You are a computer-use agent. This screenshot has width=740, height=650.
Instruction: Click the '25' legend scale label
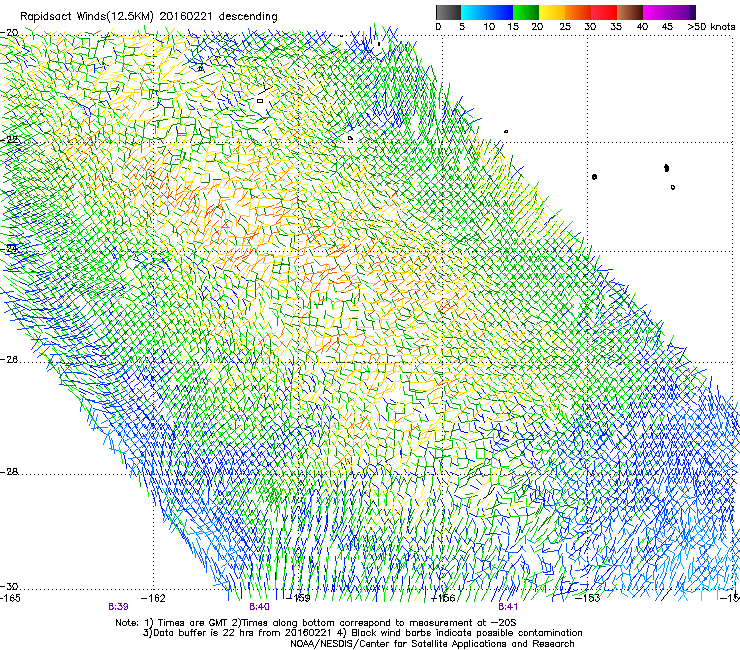(565, 27)
